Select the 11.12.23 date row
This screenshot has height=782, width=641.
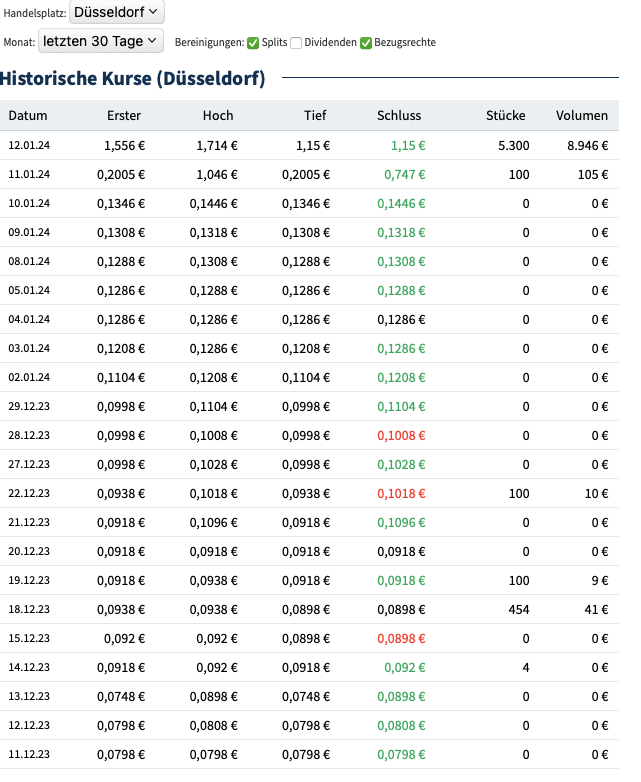coord(29,754)
